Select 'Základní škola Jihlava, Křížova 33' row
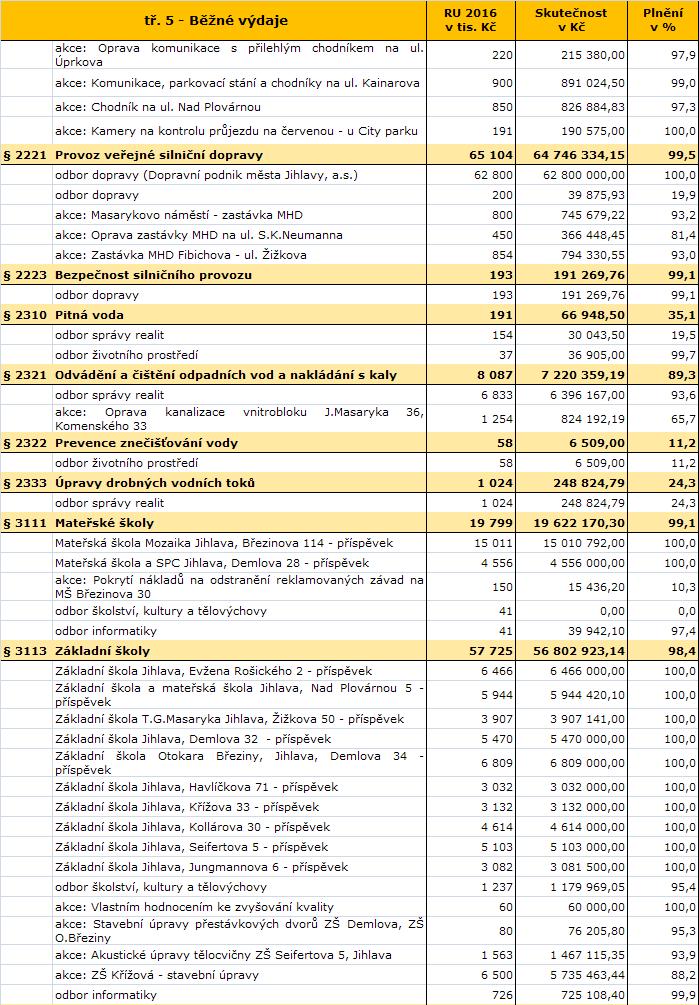This screenshot has height=1005, width=699. pyautogui.click(x=349, y=807)
